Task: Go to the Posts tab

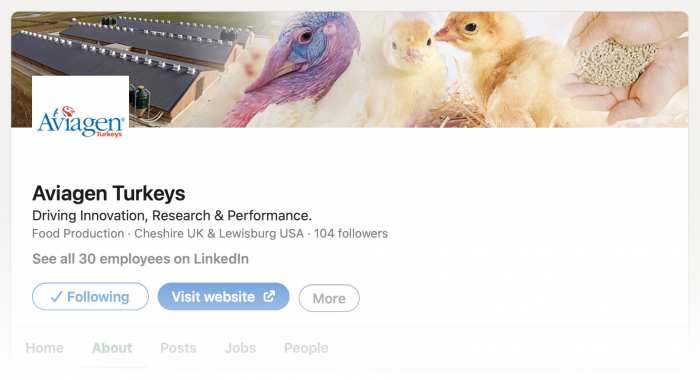Action: tap(178, 348)
